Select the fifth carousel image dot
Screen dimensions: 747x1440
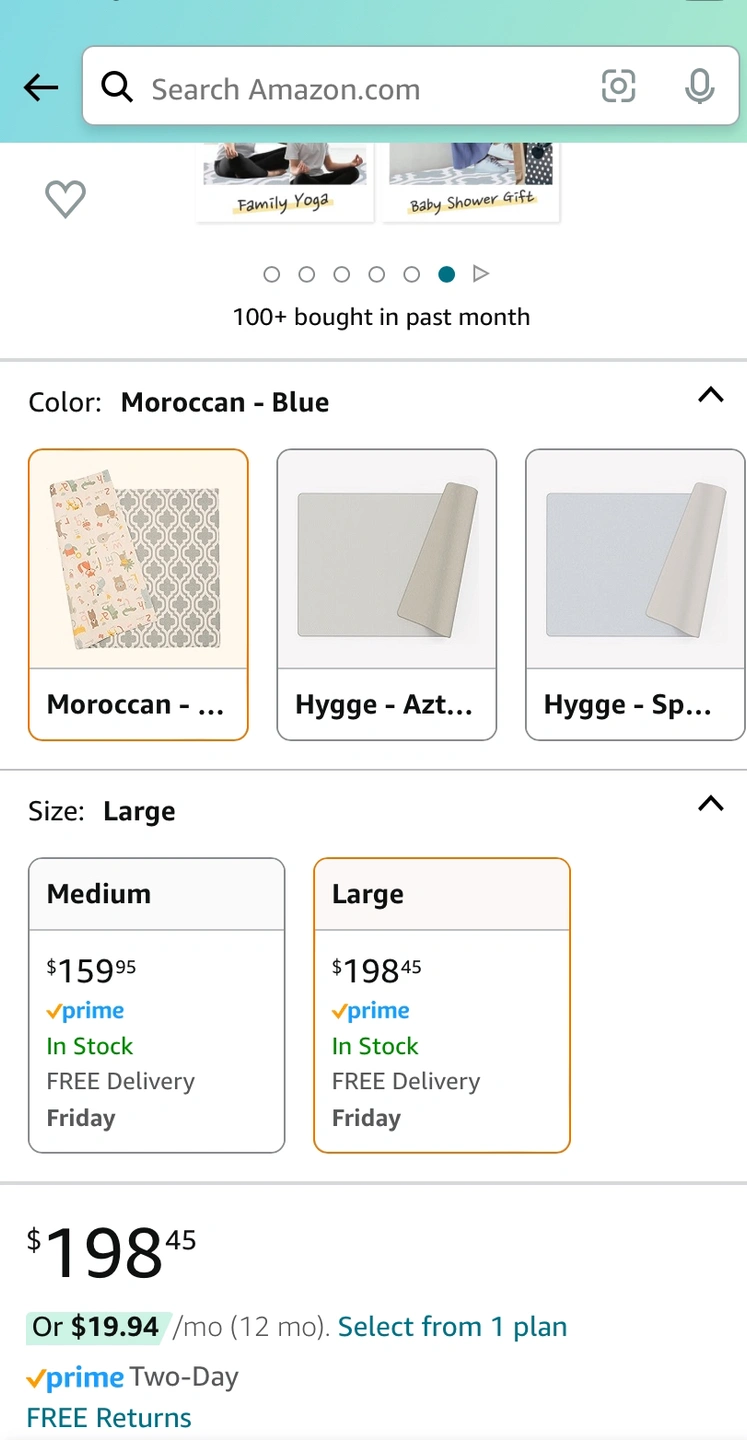click(x=412, y=274)
